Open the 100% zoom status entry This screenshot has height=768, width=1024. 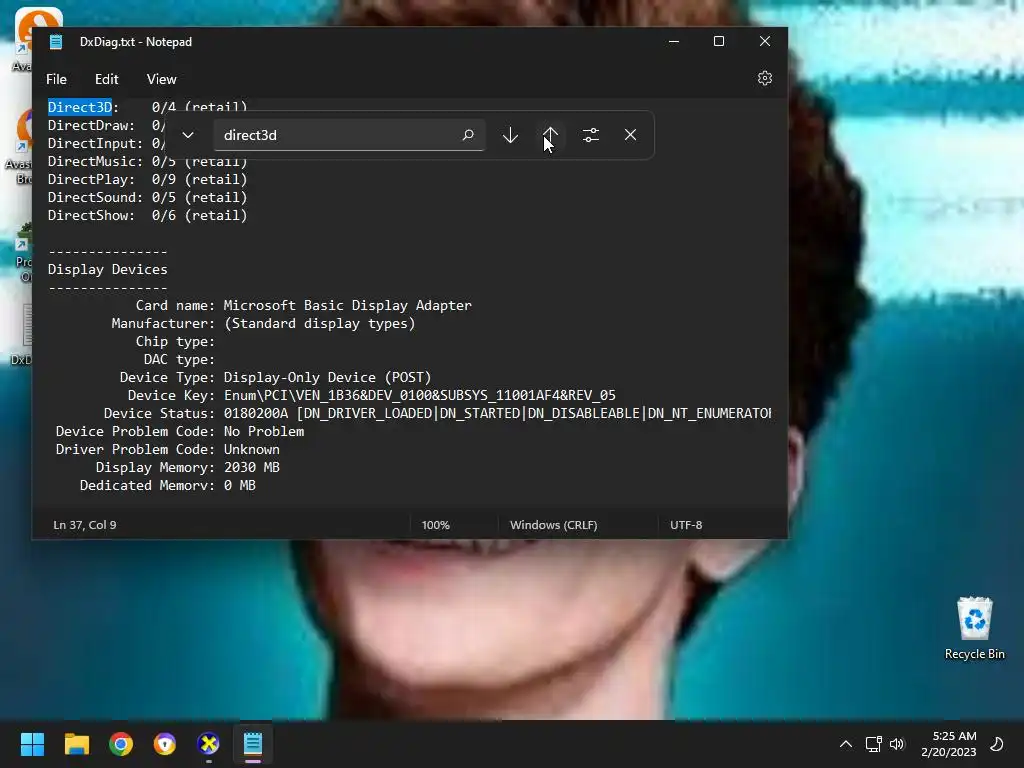pos(436,525)
